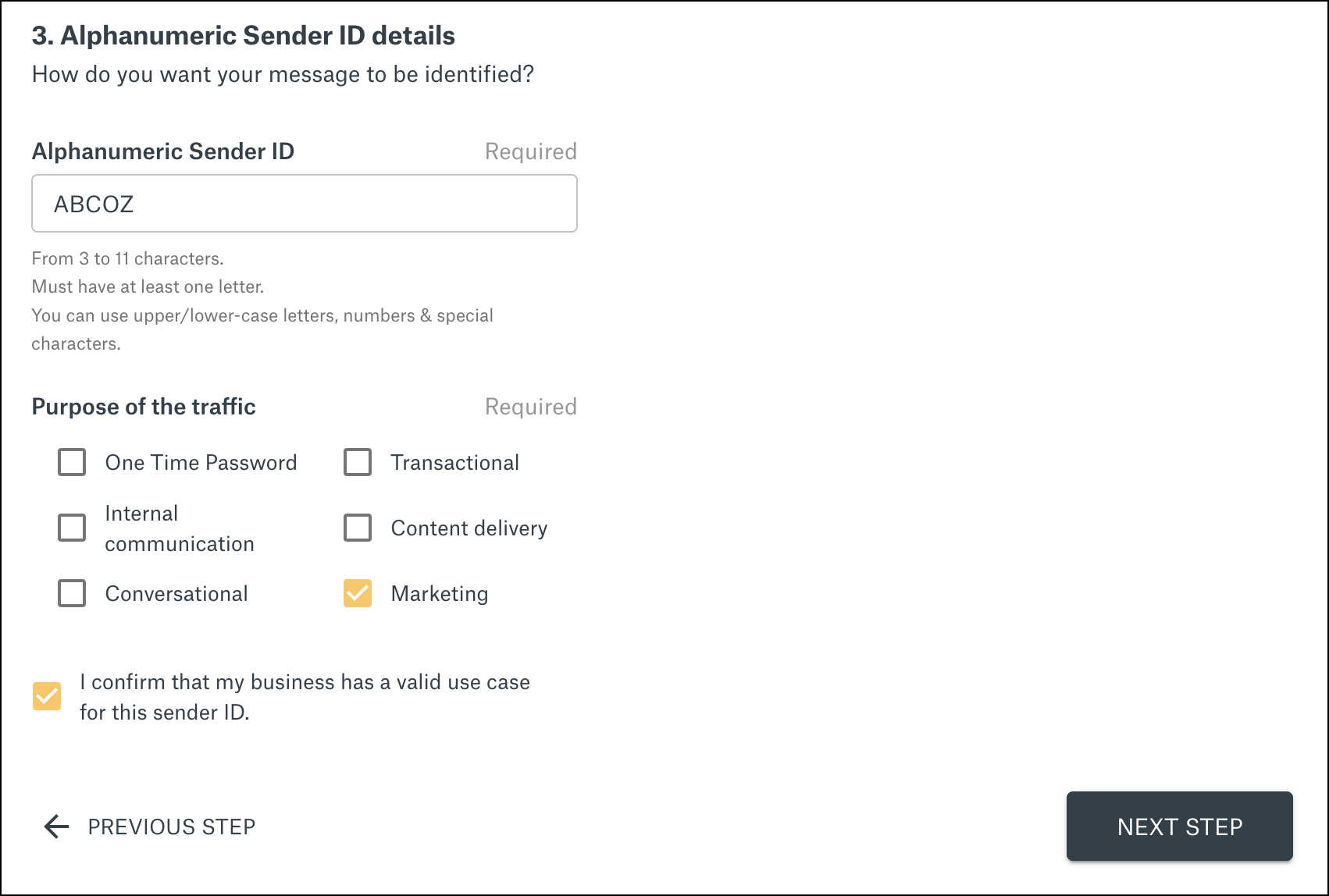Click the One Time Password label
Screen dimensions: 1329x896
[201, 463]
